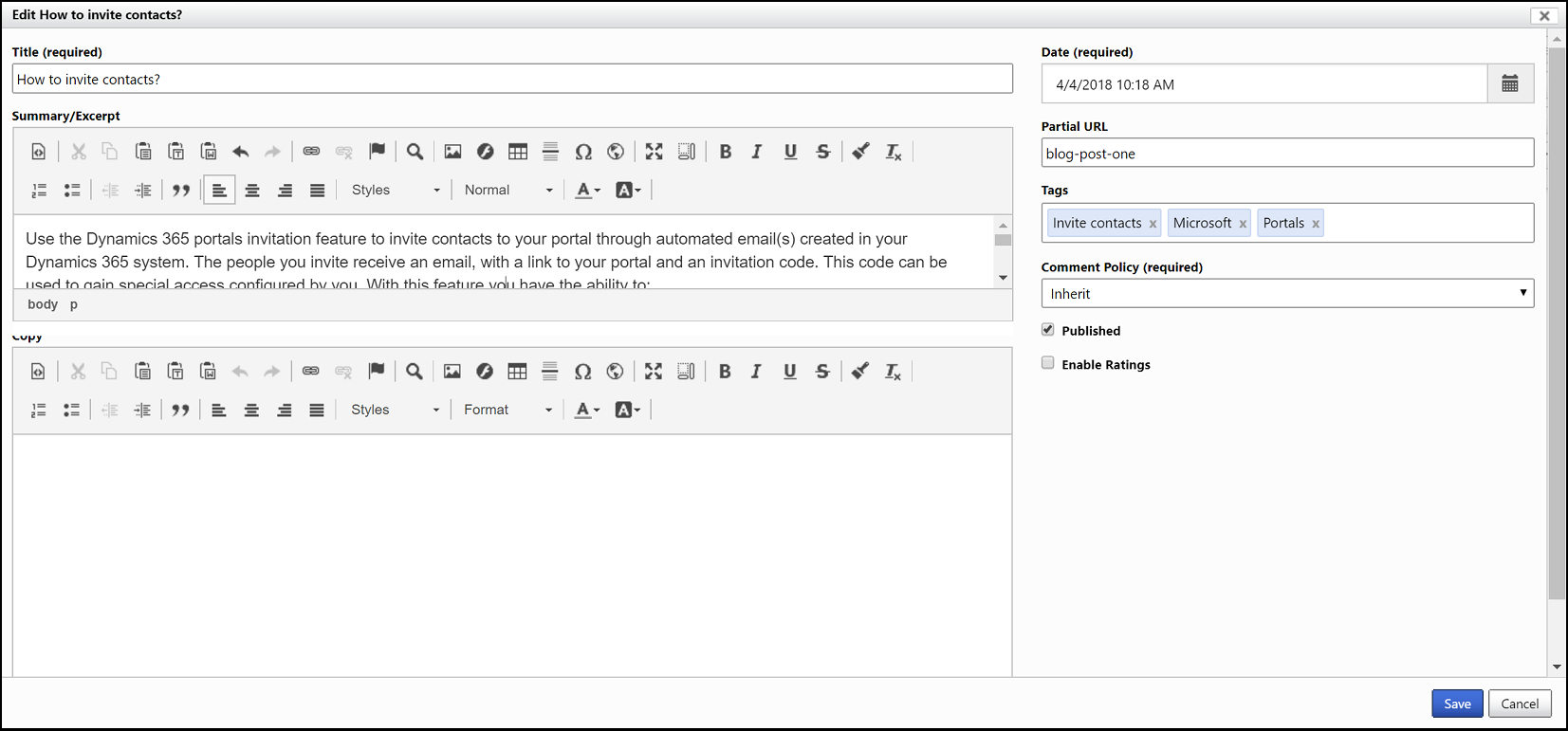Remove the Invite contacts tag

tap(1153, 225)
